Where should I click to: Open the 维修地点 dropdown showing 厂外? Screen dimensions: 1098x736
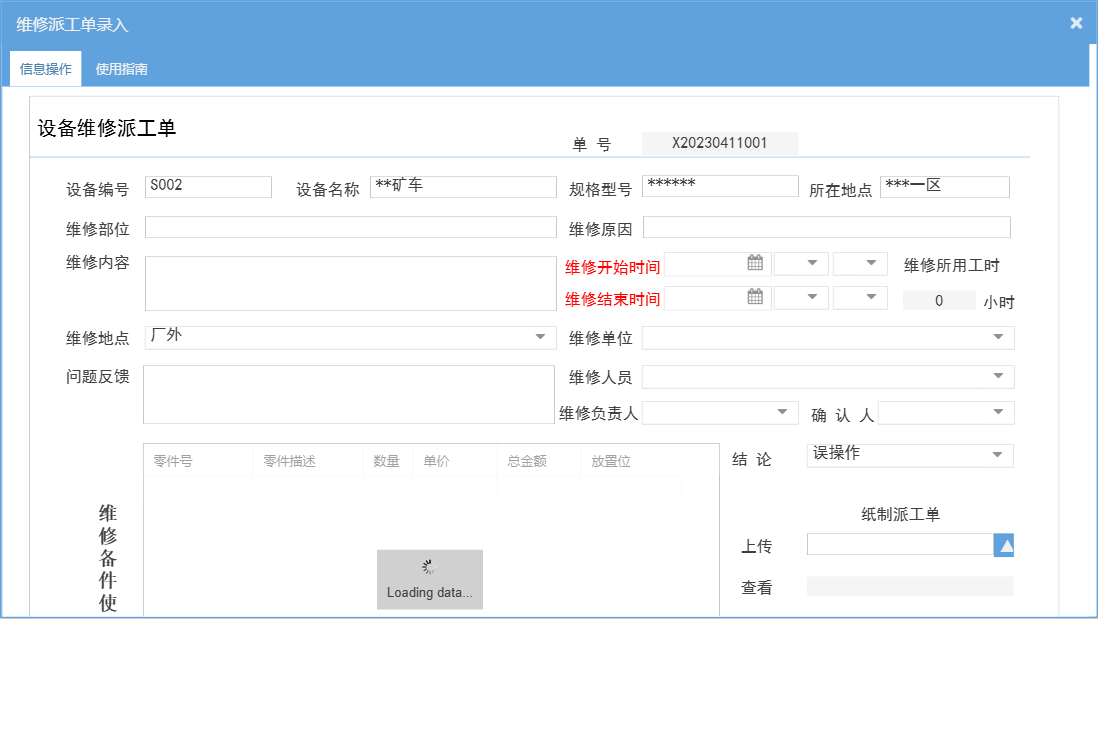pos(541,337)
